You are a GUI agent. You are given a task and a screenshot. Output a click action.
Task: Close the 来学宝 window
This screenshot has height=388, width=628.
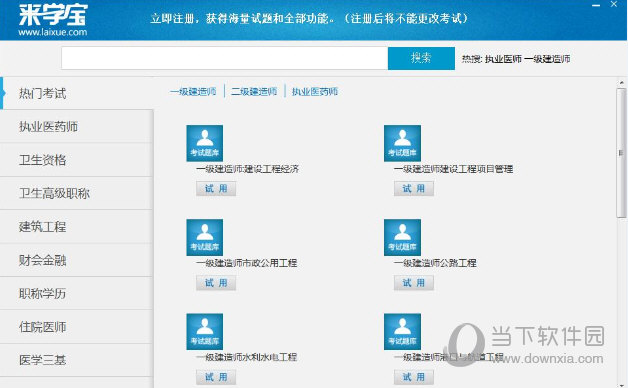coord(614,4)
